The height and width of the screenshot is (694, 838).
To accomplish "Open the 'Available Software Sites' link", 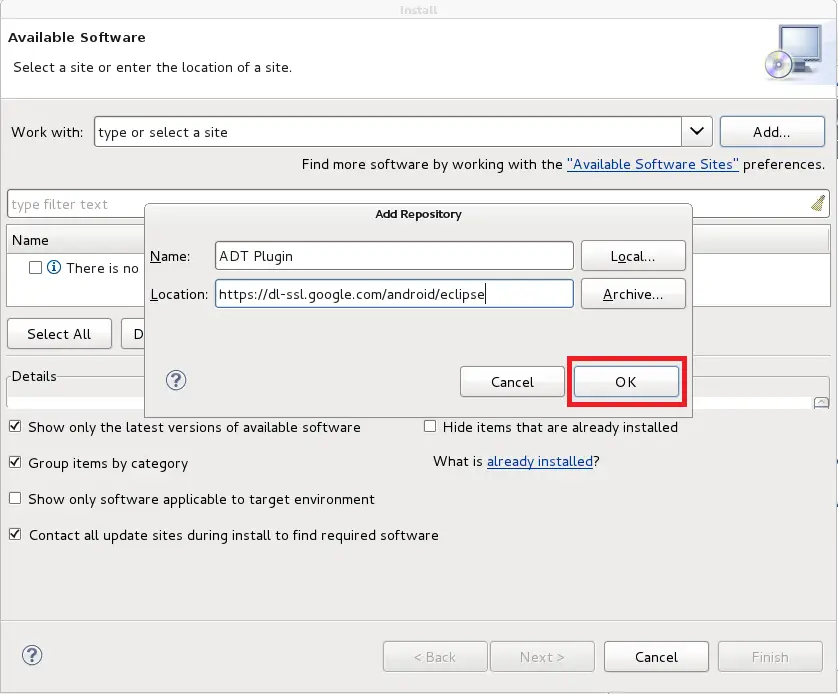I will 653,164.
